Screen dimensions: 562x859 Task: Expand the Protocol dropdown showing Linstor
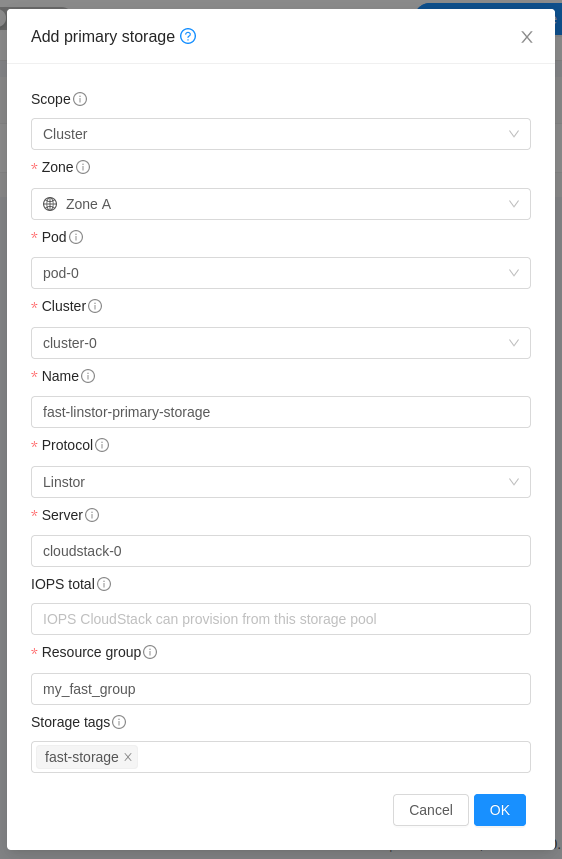(281, 482)
